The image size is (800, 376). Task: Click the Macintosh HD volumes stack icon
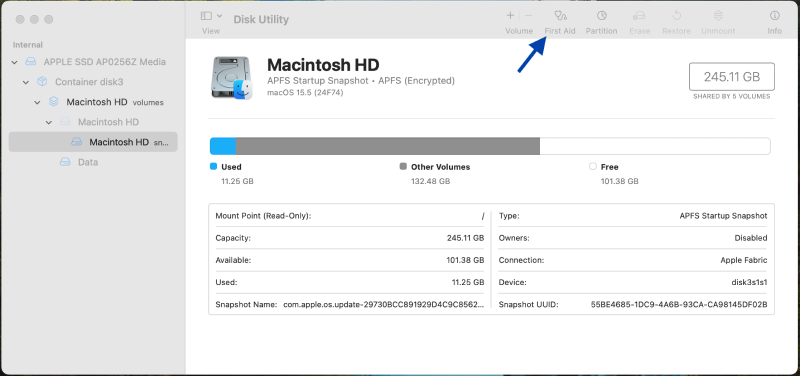tap(54, 102)
